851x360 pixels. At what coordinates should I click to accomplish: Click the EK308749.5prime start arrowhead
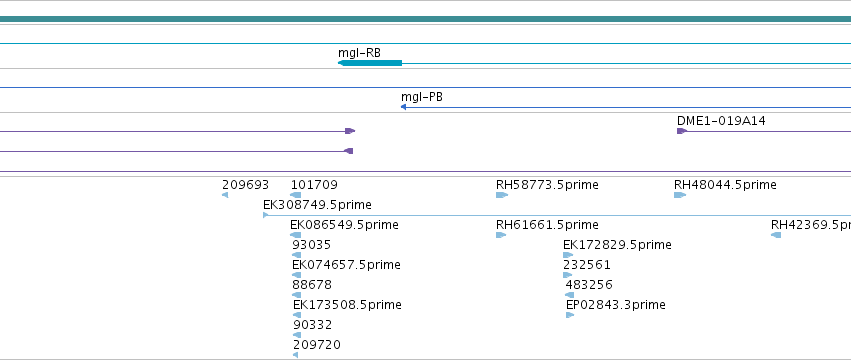(266, 215)
